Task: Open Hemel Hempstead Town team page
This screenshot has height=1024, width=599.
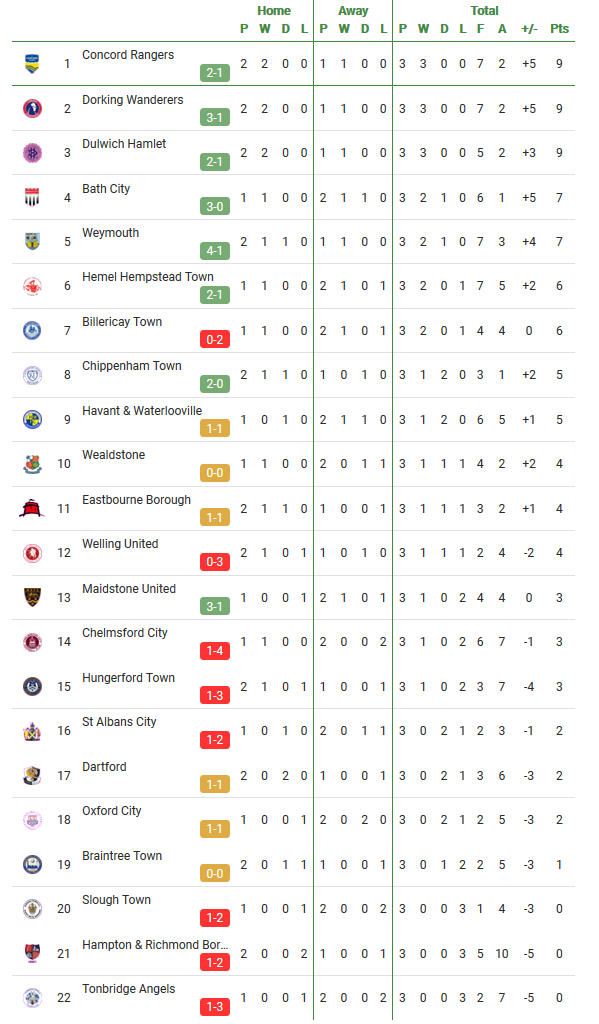Action: pyautogui.click(x=148, y=277)
